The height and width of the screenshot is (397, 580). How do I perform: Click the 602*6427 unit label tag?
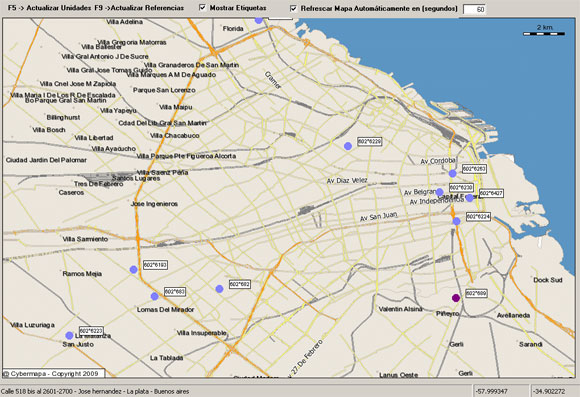(491, 193)
